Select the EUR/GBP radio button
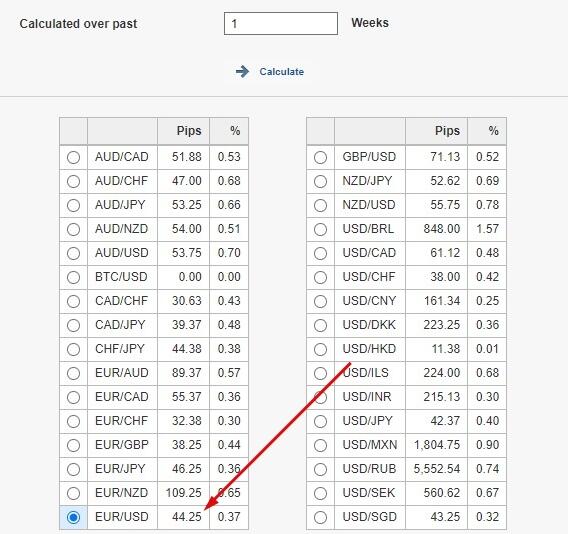 pos(74,445)
